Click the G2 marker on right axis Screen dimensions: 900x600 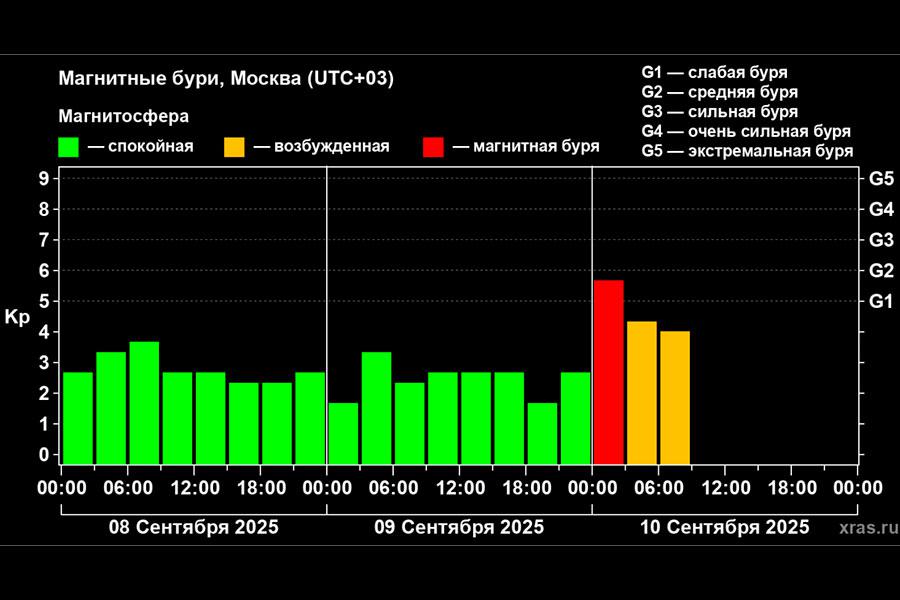click(x=881, y=270)
